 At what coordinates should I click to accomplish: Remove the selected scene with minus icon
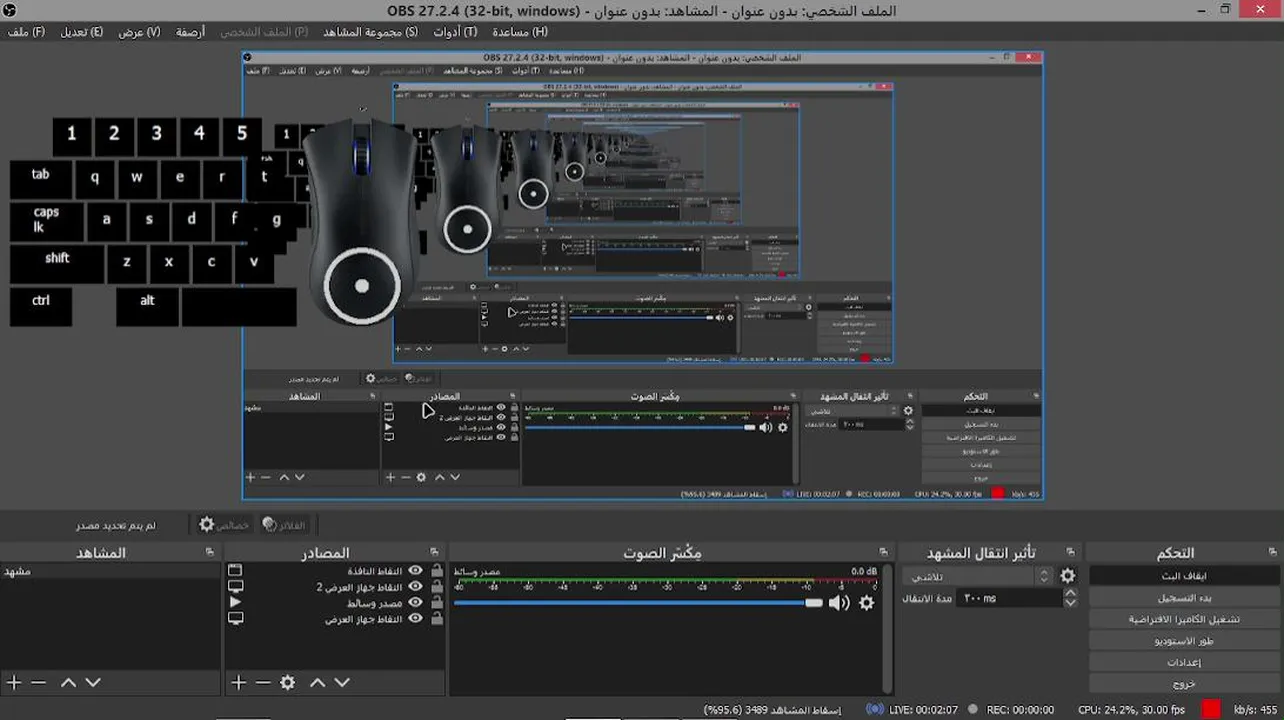[38, 683]
